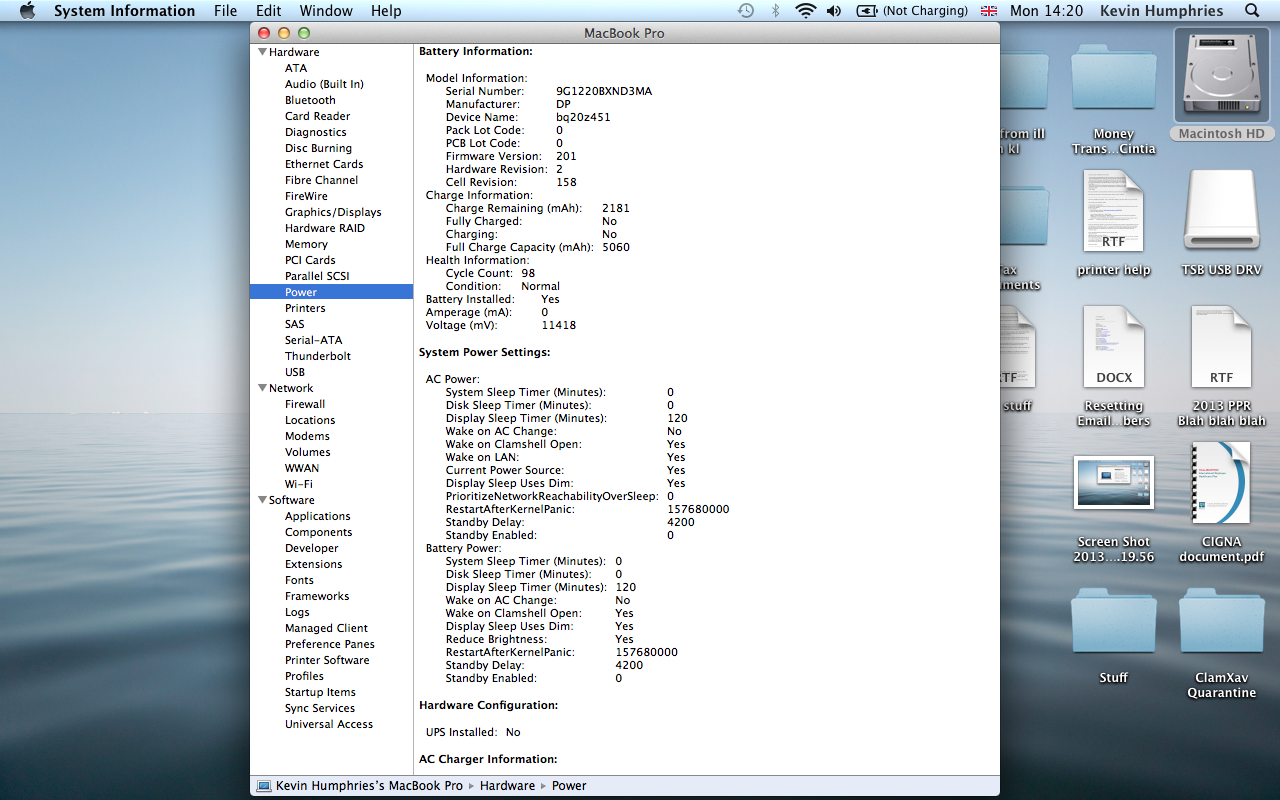
Task: Click the Time Machine menu bar icon
Action: coord(746,11)
